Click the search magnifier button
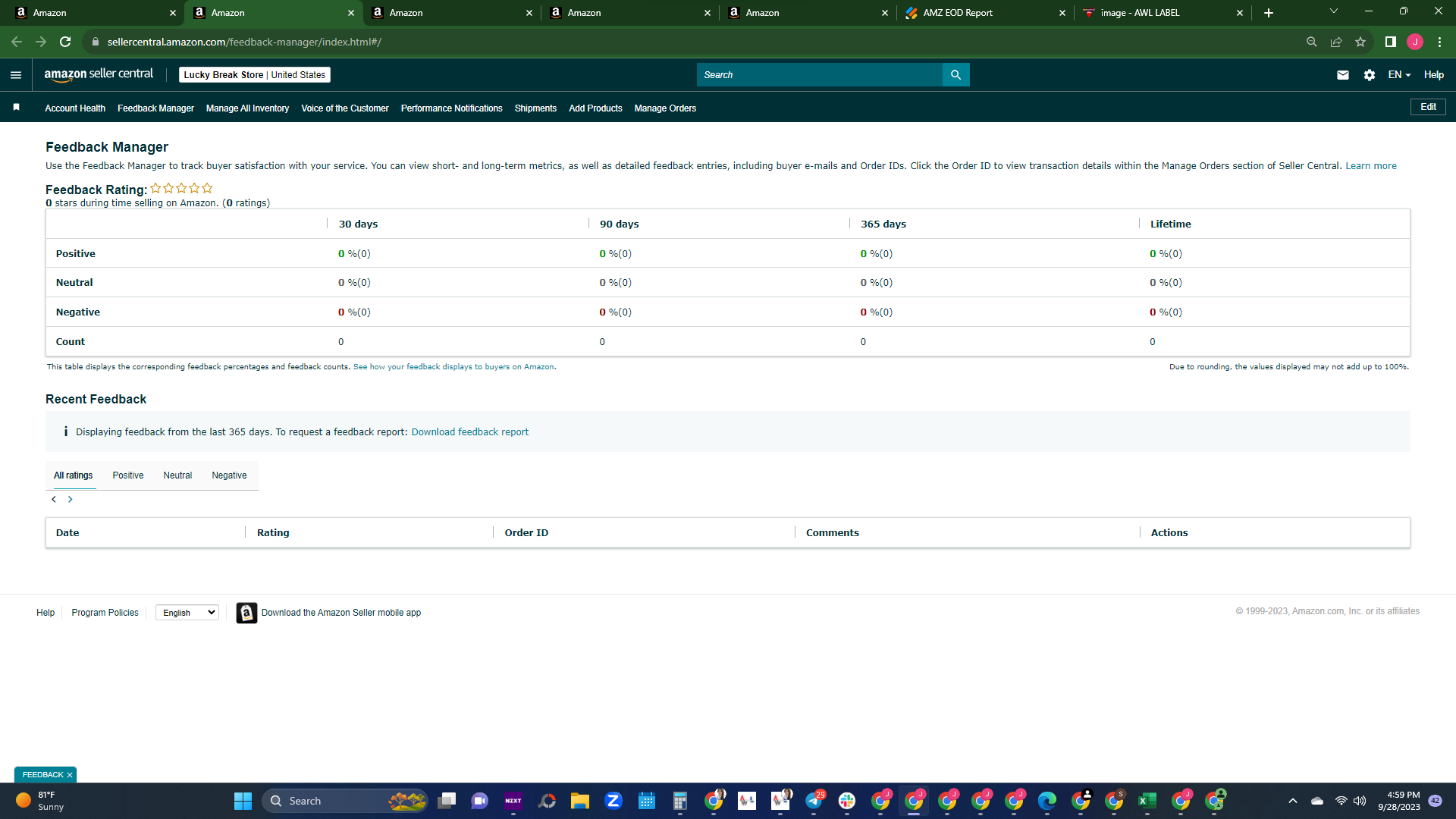This screenshot has height=819, width=1456. pos(955,75)
